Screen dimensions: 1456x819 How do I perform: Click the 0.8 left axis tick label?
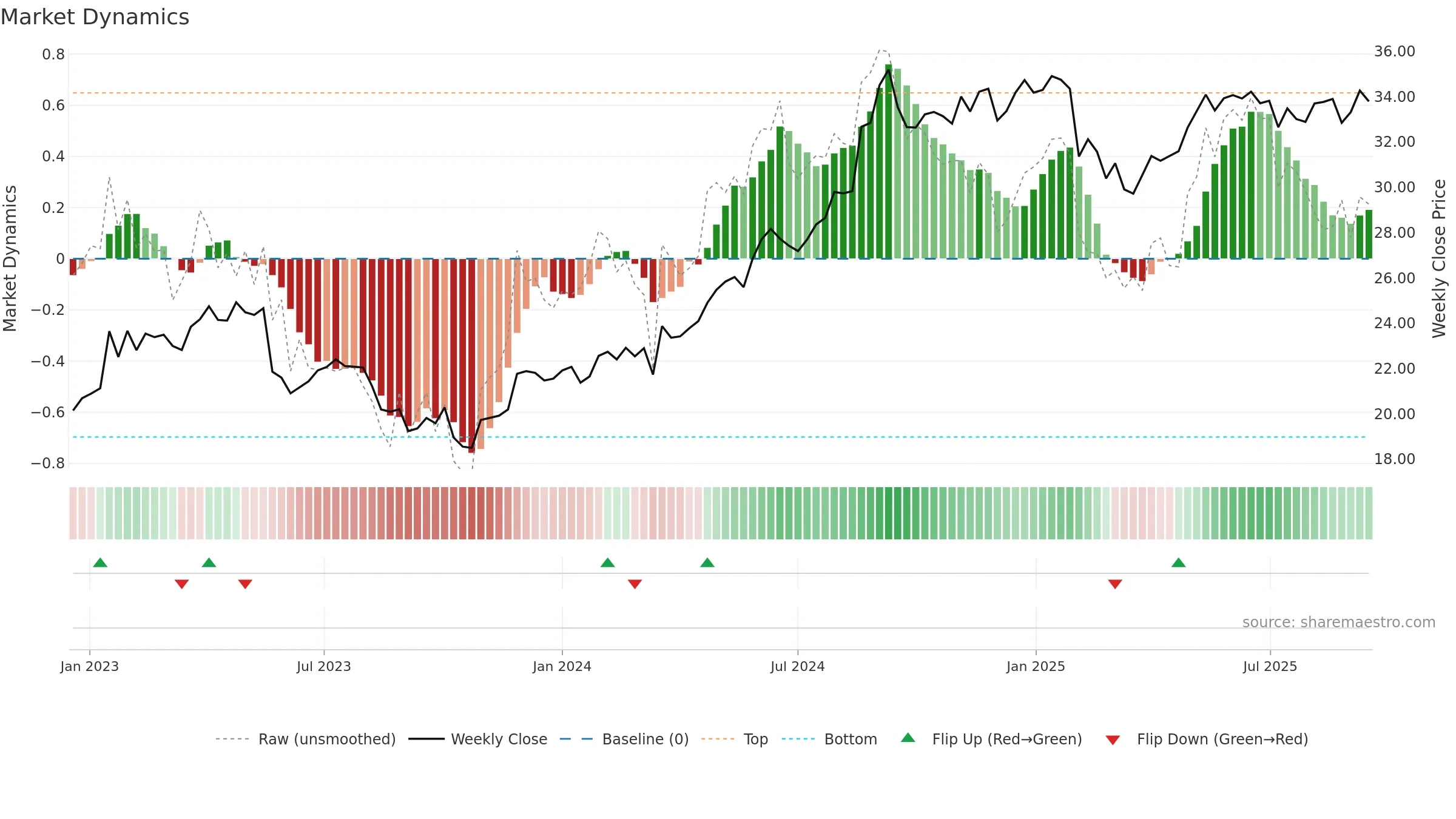pos(53,55)
